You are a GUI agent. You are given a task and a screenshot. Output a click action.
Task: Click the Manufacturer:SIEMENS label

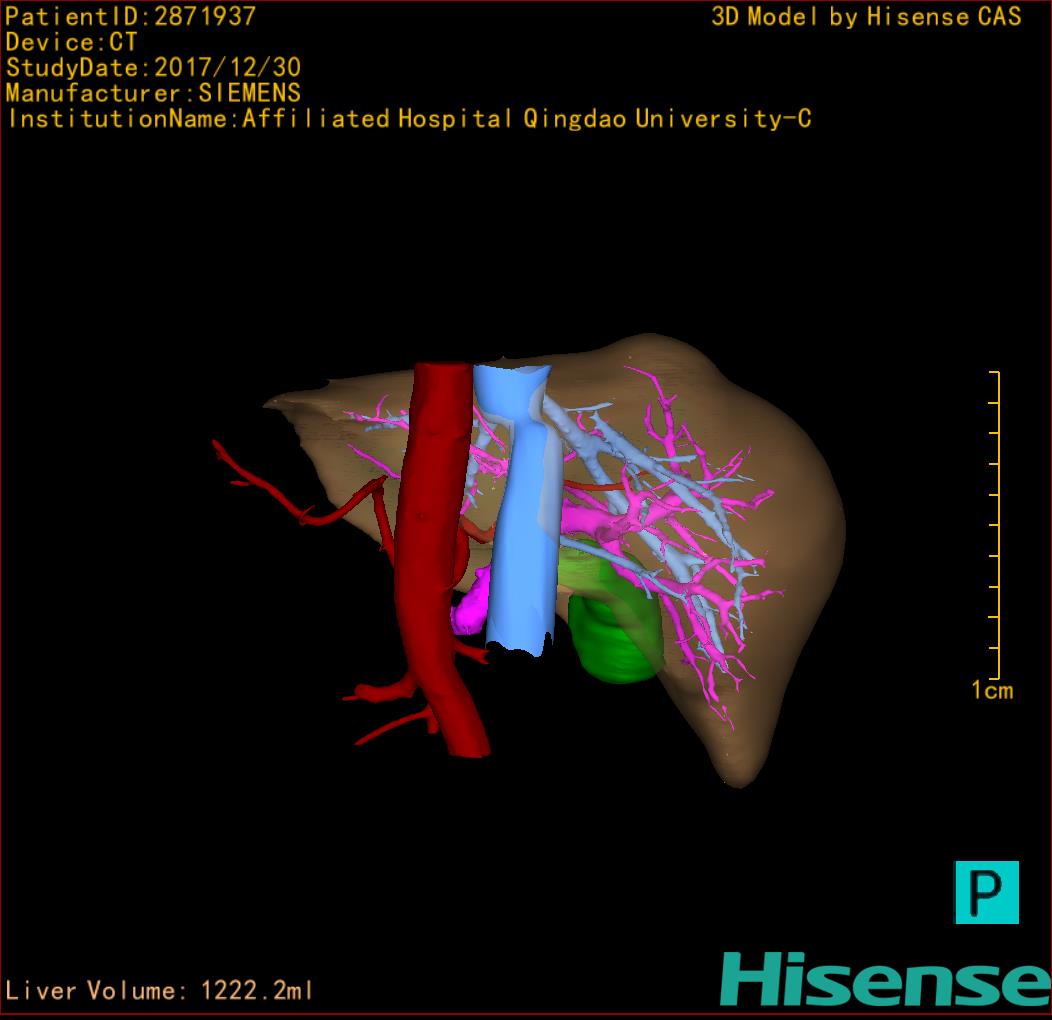click(x=153, y=93)
